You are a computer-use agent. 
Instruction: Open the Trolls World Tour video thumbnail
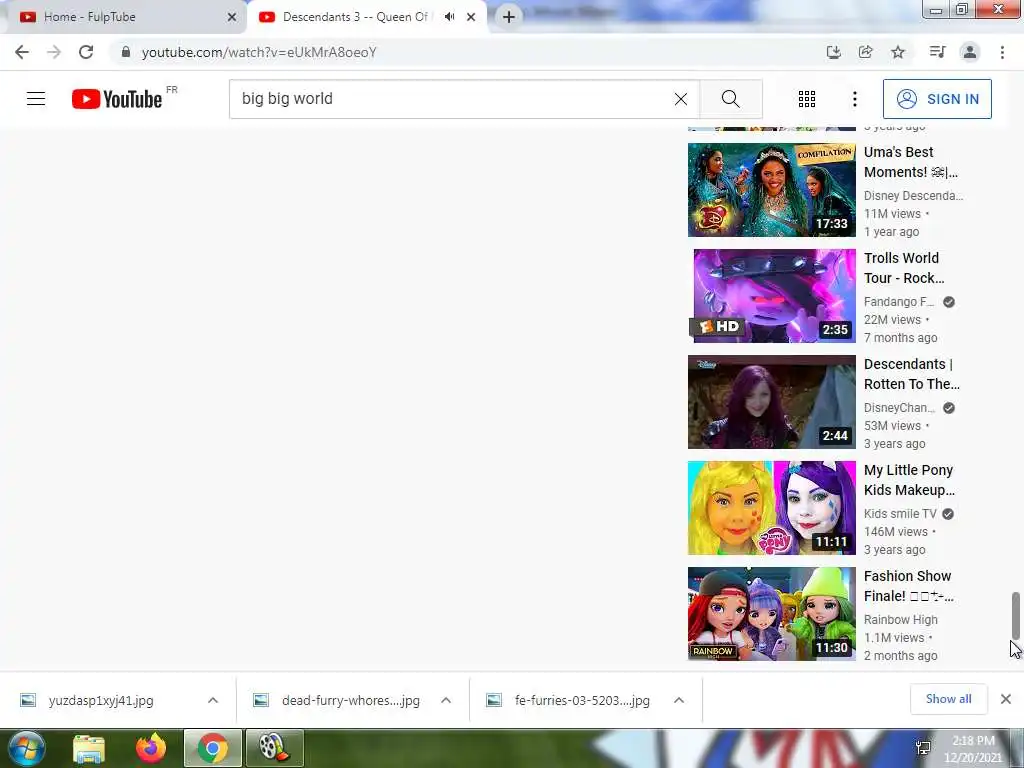[x=771, y=296]
